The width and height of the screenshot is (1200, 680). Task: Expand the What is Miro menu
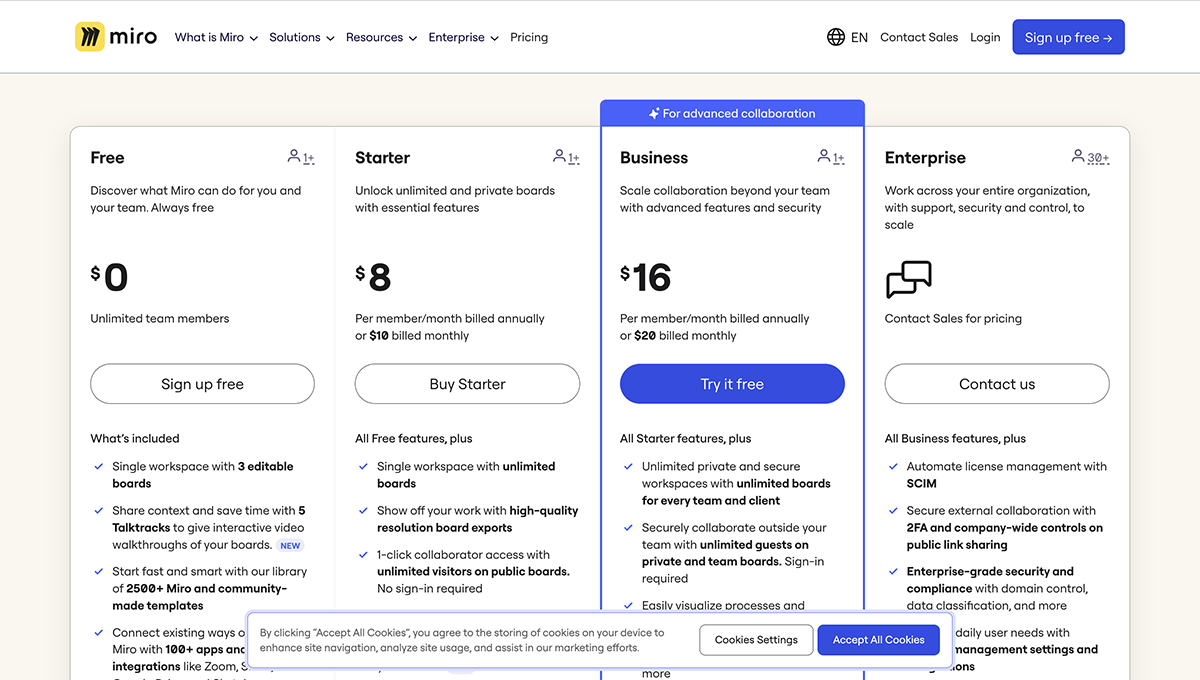coord(216,37)
